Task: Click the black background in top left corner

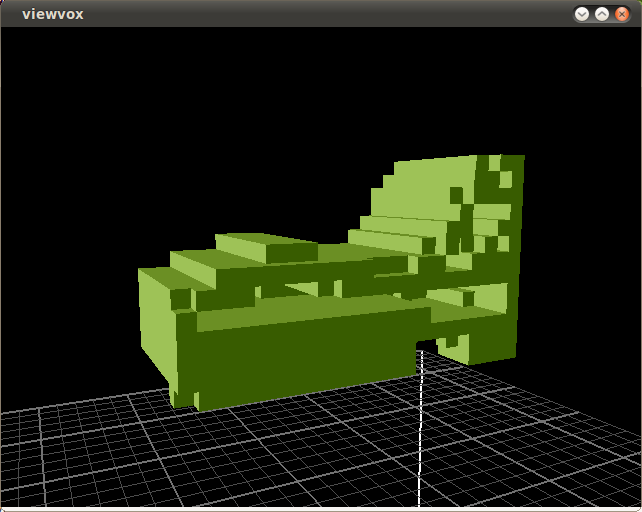Action: click(40, 60)
